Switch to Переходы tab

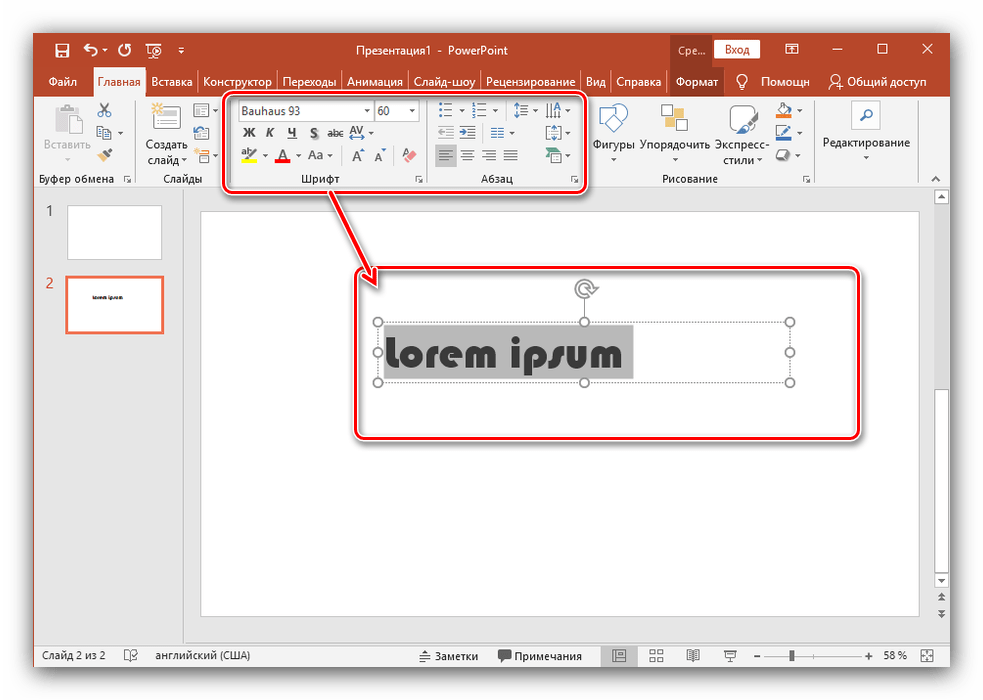pyautogui.click(x=309, y=82)
